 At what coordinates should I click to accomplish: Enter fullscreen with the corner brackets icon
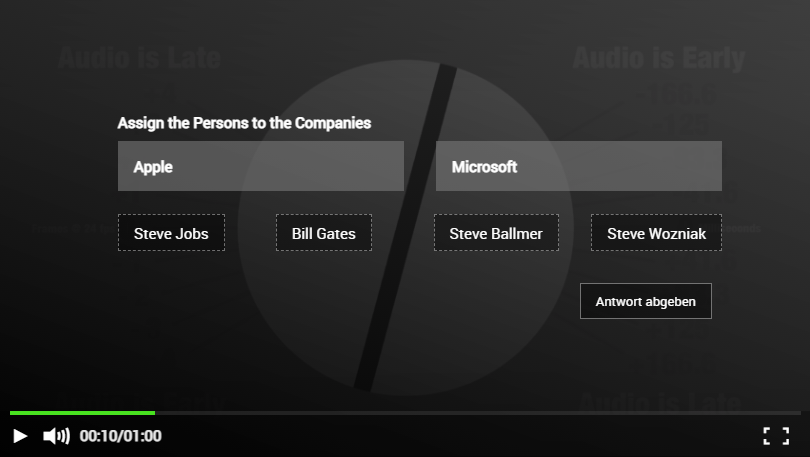pos(776,436)
